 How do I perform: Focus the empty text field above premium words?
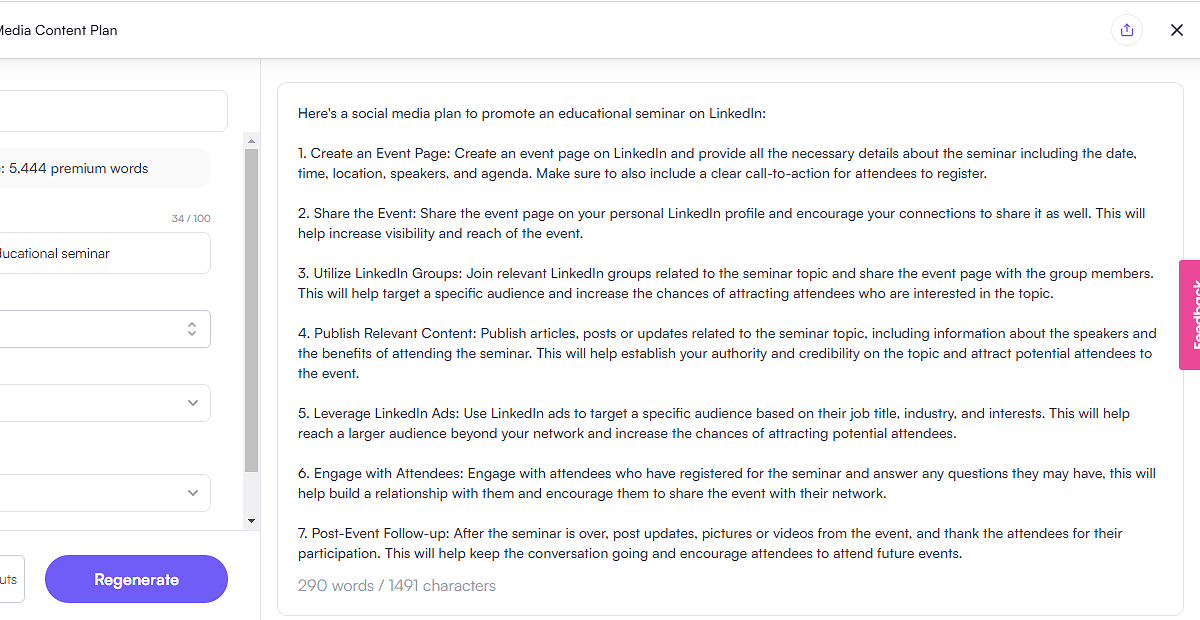click(x=110, y=111)
